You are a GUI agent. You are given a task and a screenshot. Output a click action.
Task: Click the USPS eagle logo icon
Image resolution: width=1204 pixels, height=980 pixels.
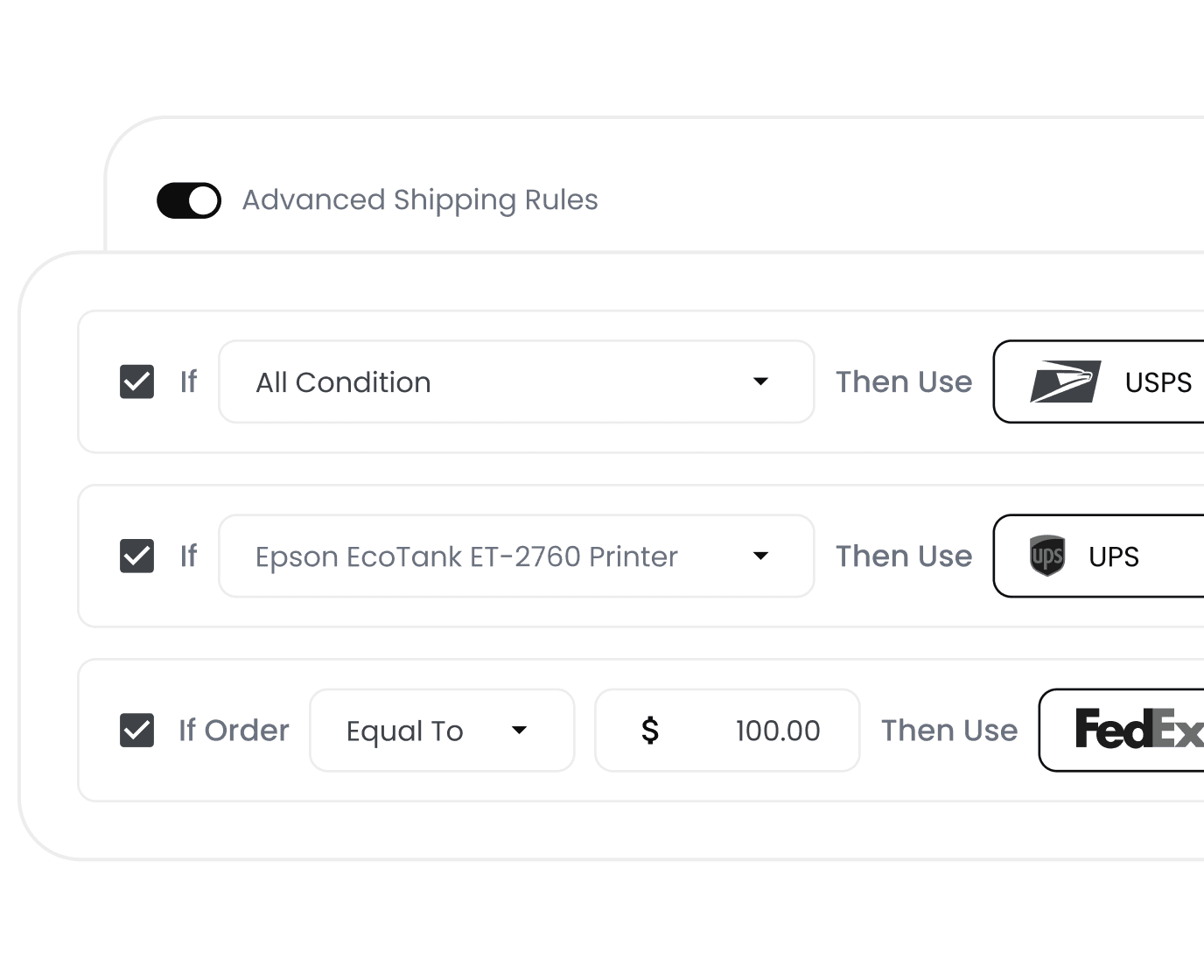(x=1065, y=381)
